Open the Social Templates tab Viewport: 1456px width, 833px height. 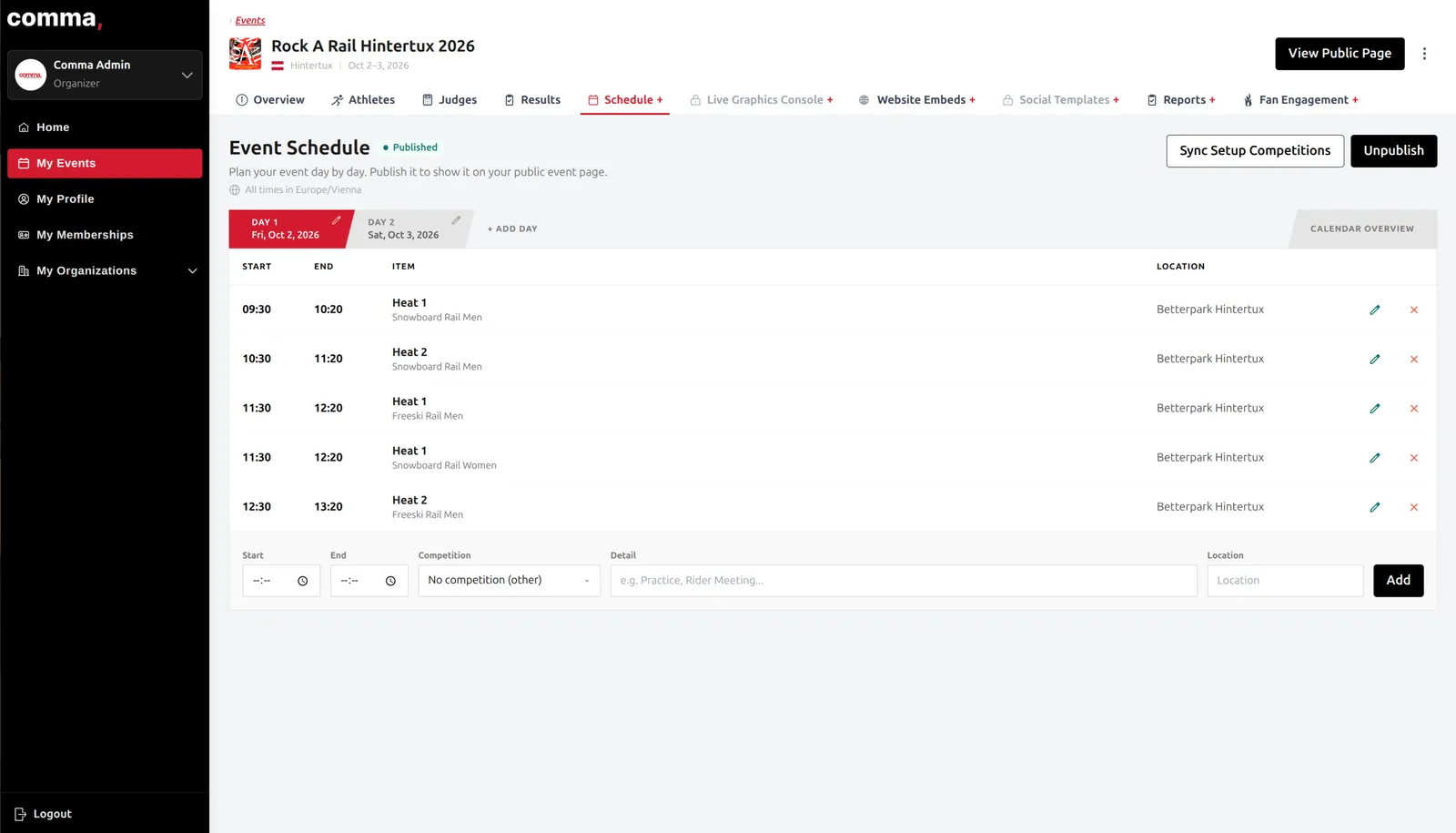tap(1061, 100)
